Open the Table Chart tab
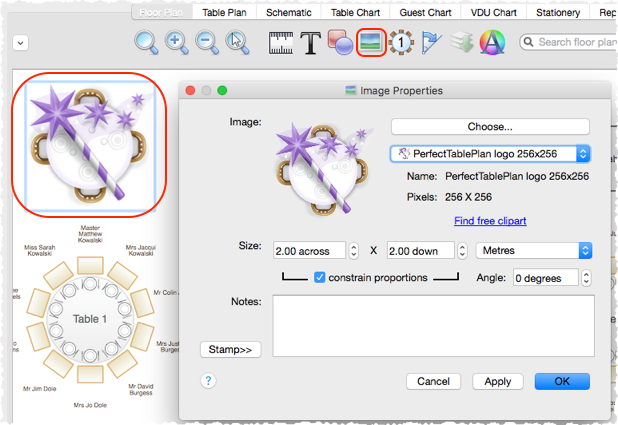The width and height of the screenshot is (618, 425). point(355,13)
